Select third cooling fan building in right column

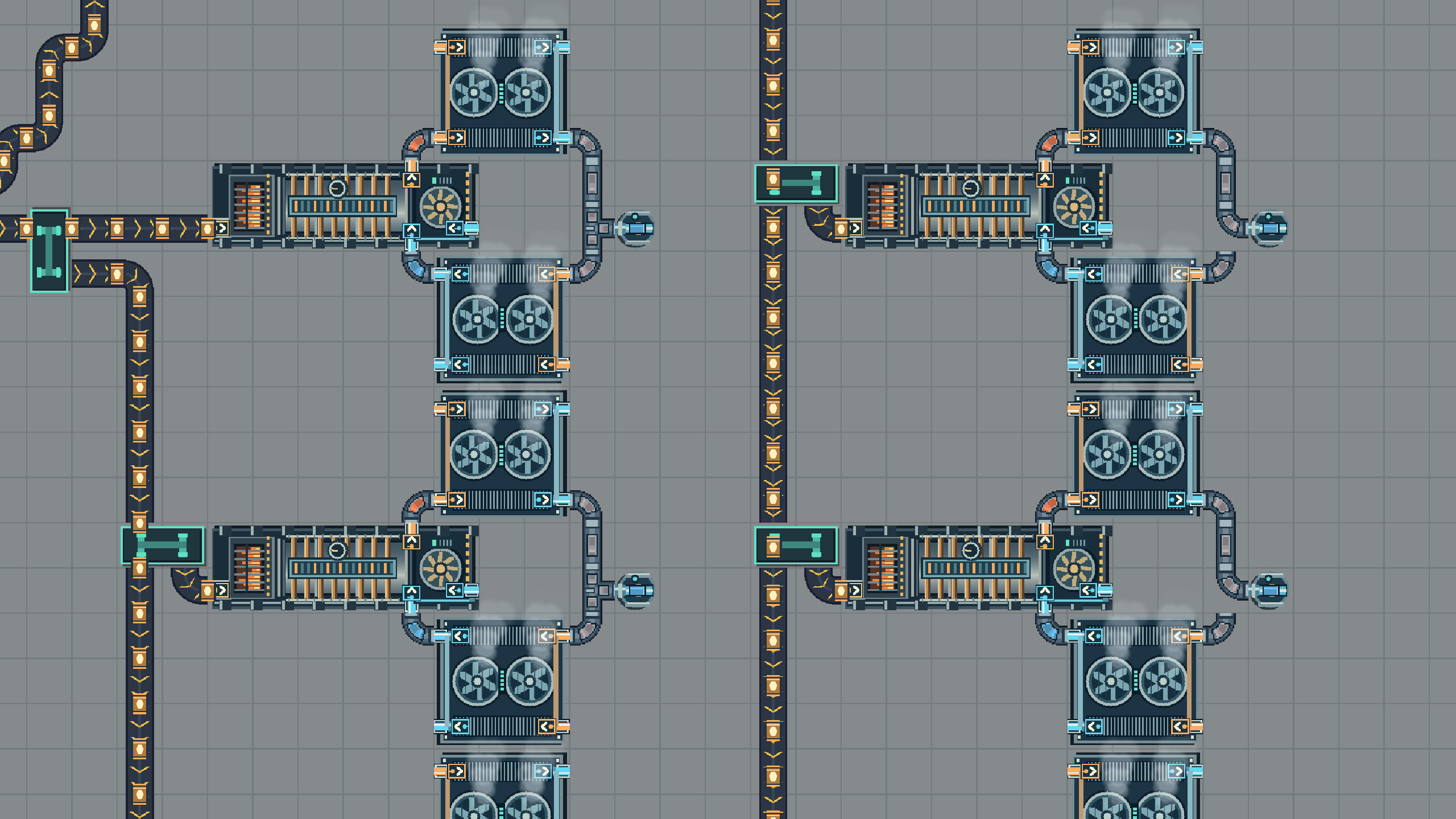click(1137, 453)
